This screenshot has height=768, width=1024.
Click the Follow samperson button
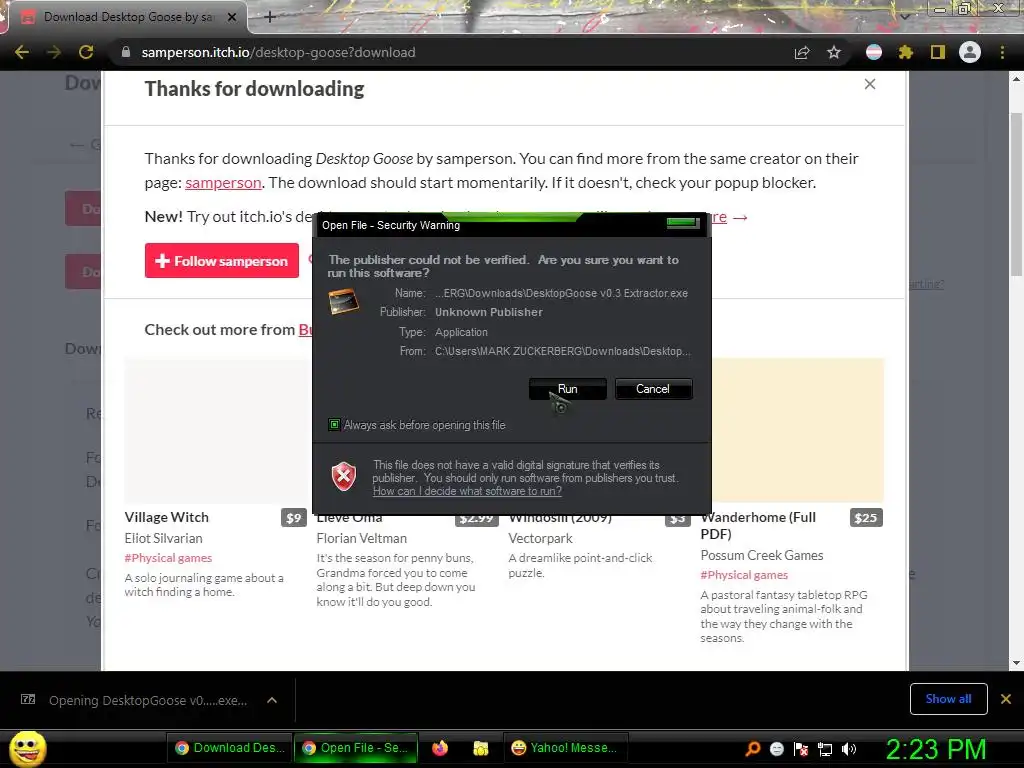(222, 261)
